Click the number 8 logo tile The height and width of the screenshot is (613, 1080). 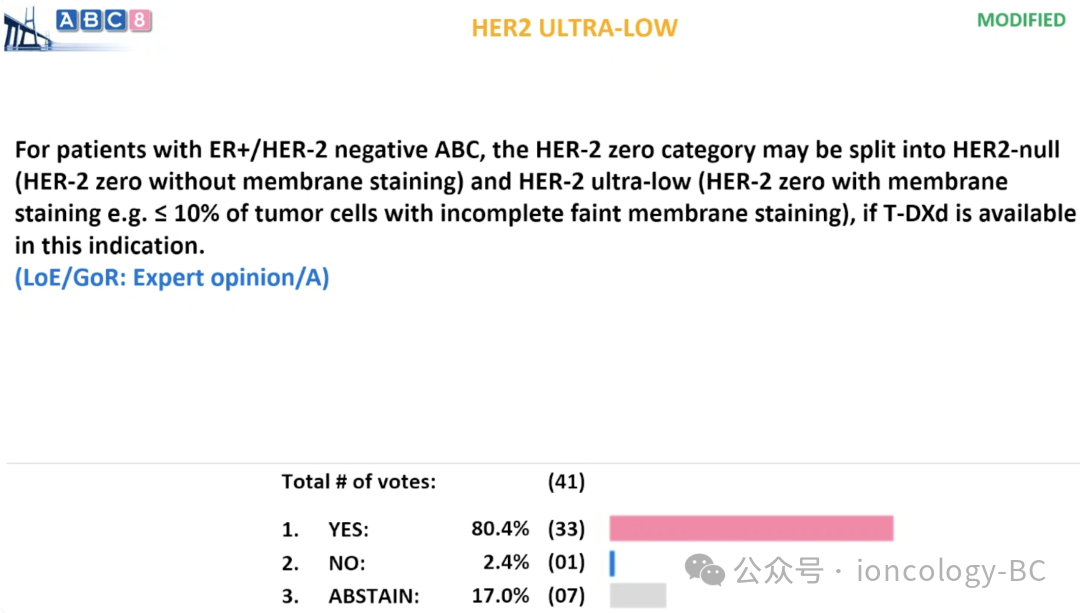click(x=142, y=20)
